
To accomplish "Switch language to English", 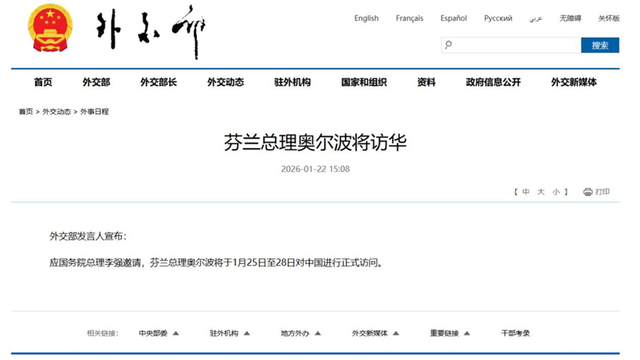I will pyautogui.click(x=366, y=18).
